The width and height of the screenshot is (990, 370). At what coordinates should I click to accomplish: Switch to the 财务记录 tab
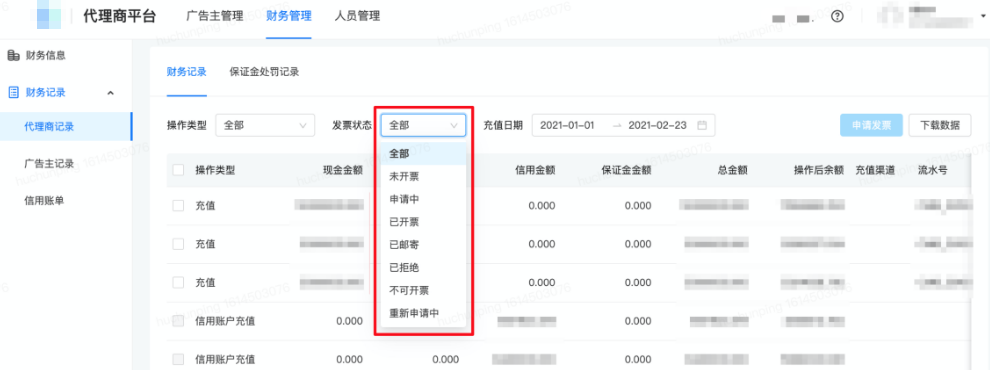[x=186, y=72]
